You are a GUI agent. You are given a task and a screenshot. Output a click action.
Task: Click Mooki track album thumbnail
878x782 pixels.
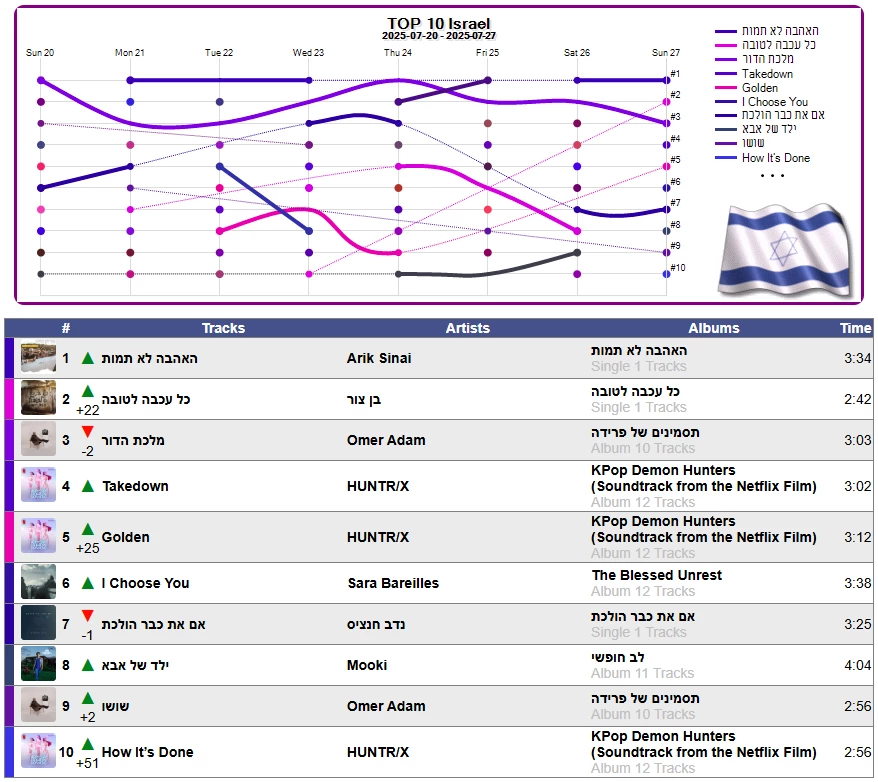38,664
